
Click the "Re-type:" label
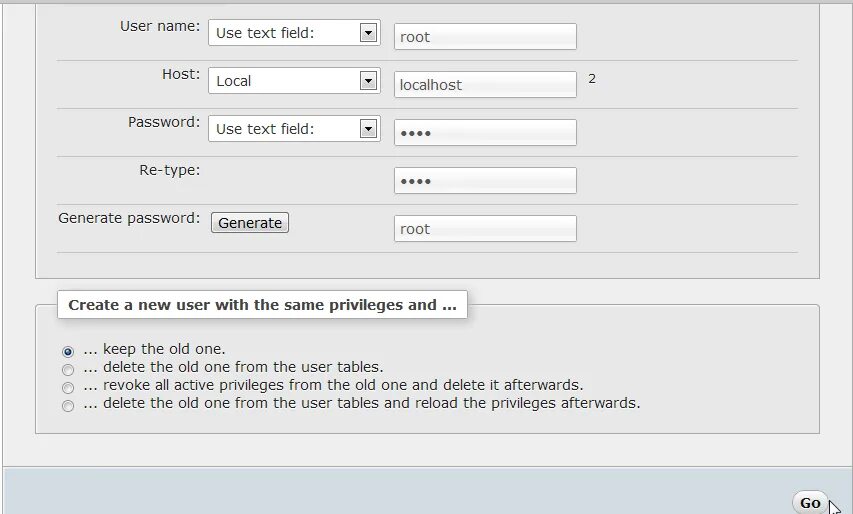170,170
